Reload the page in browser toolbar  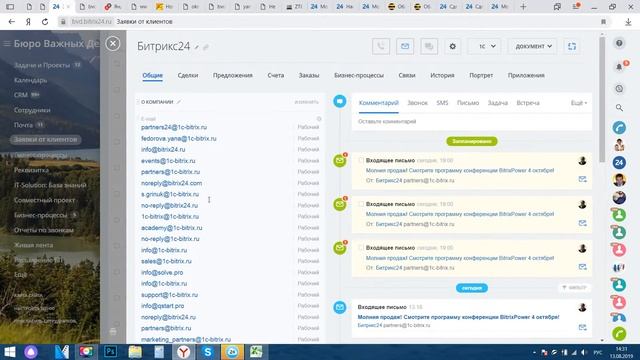(x=45, y=22)
